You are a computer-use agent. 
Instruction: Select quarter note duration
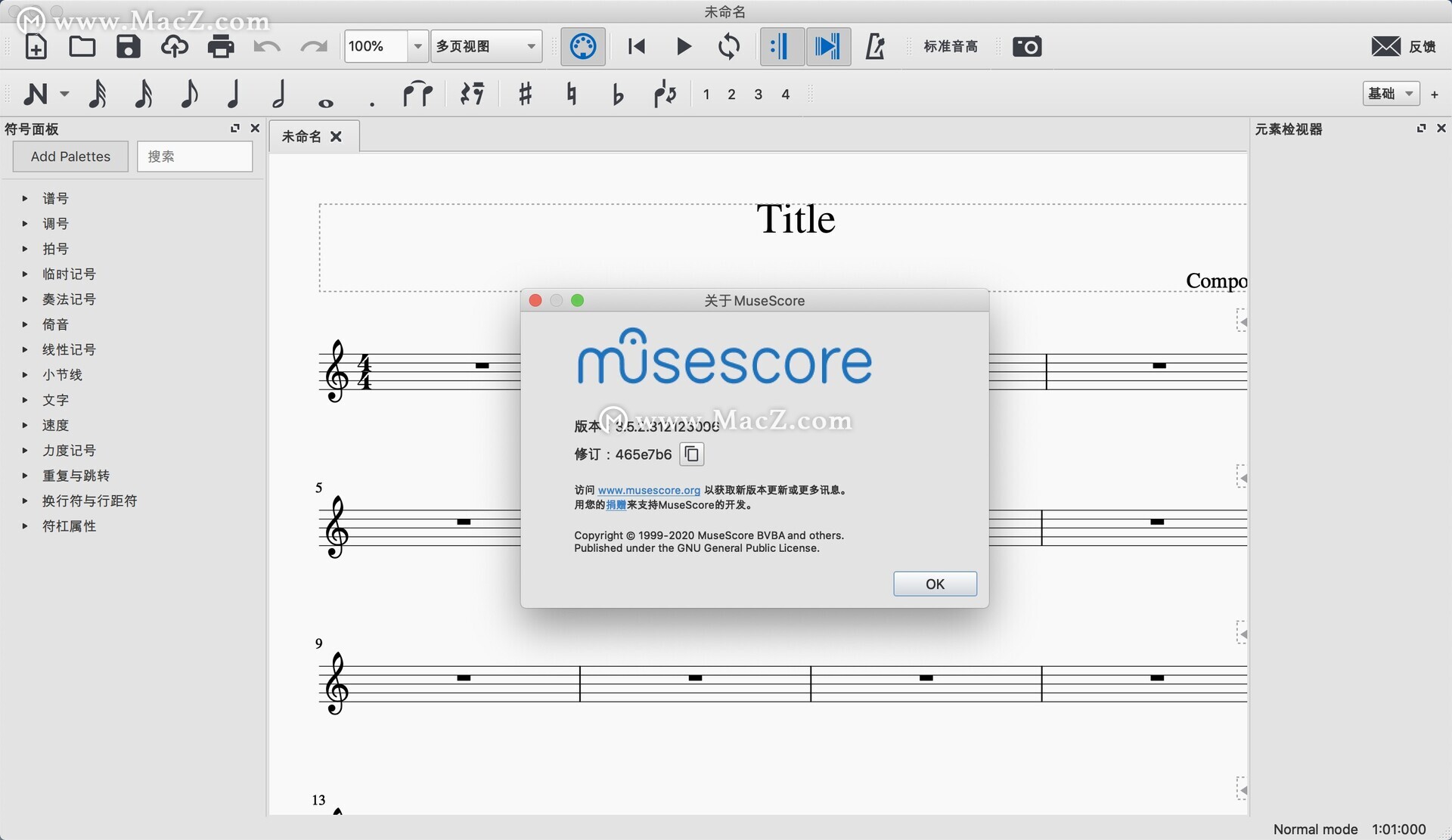(x=234, y=95)
